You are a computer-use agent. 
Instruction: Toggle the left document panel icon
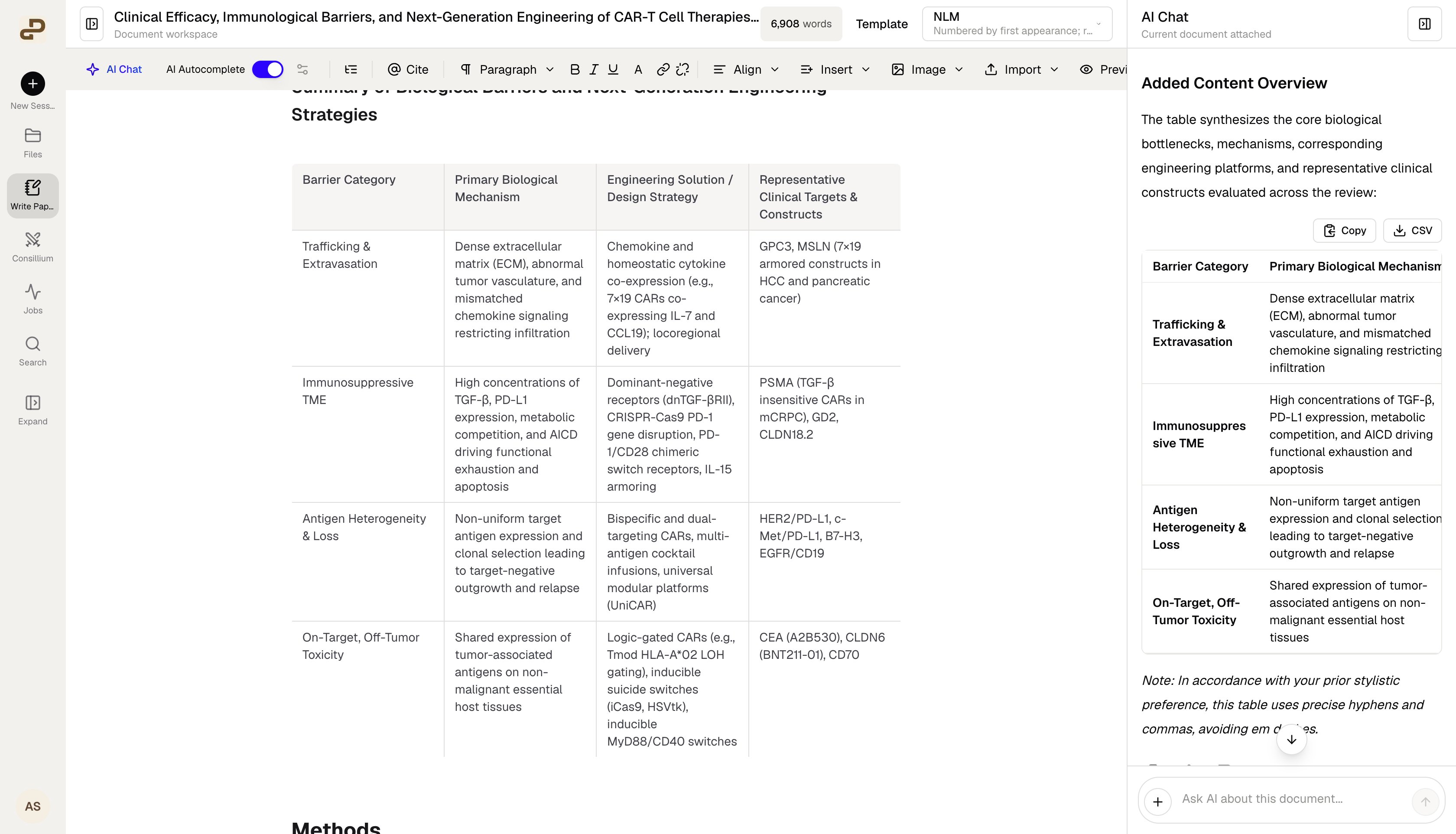click(x=91, y=24)
